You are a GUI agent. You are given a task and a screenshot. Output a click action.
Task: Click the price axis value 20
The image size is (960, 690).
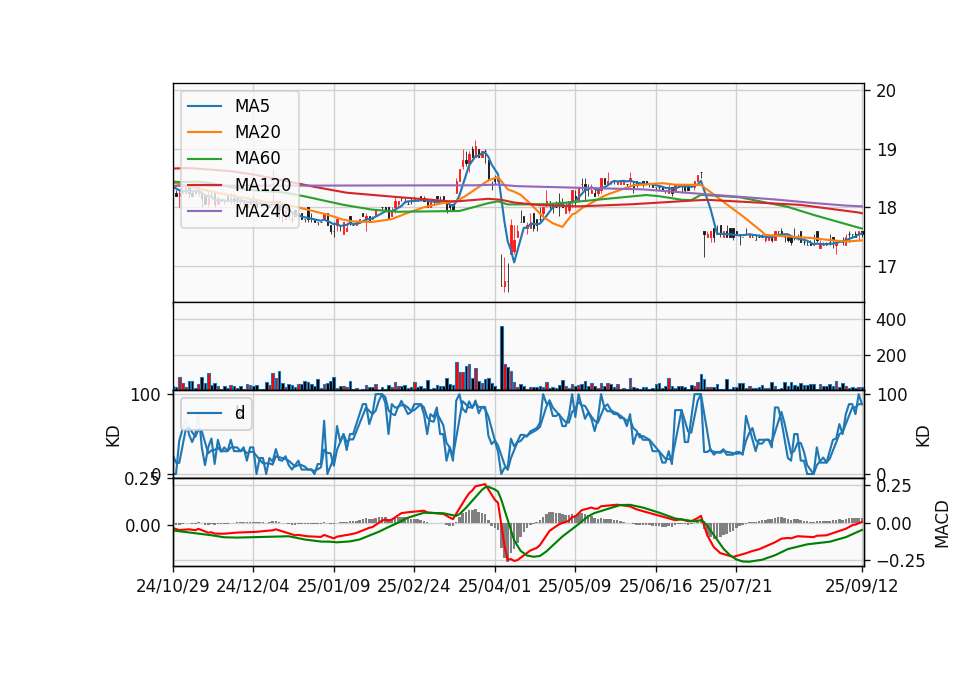coord(886,91)
